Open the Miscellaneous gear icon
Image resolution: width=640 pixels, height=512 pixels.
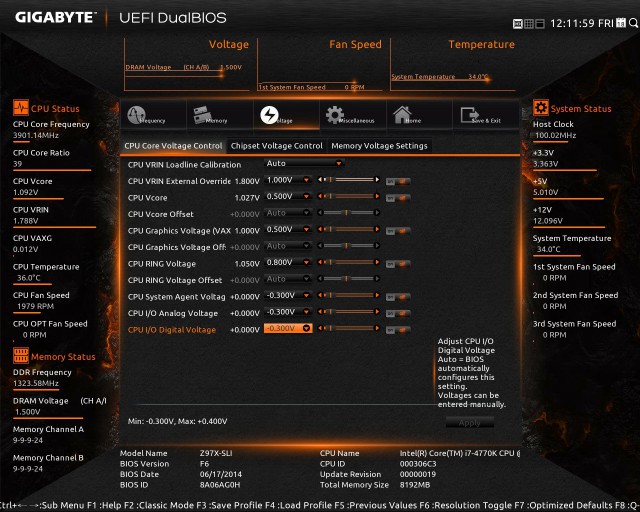coord(335,115)
